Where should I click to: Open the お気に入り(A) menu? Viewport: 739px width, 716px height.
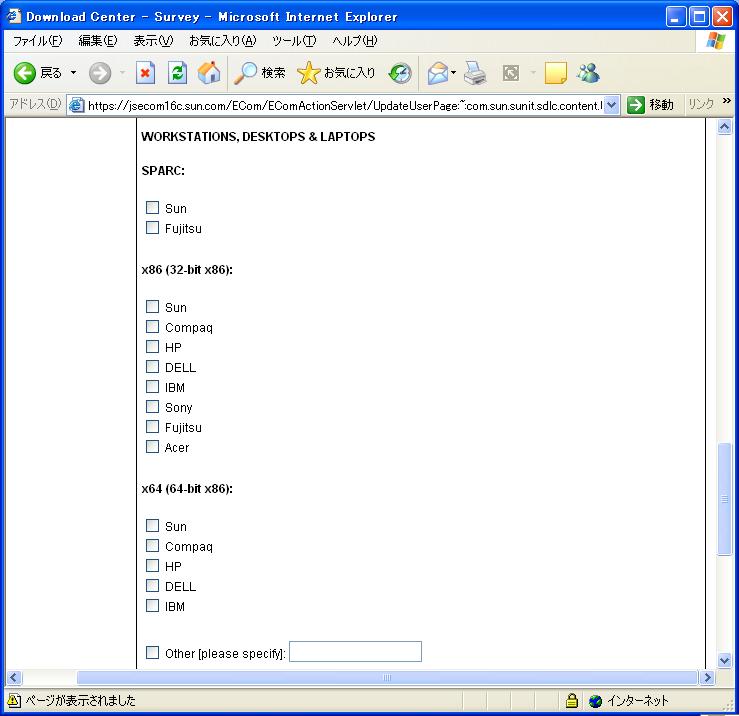click(x=222, y=41)
